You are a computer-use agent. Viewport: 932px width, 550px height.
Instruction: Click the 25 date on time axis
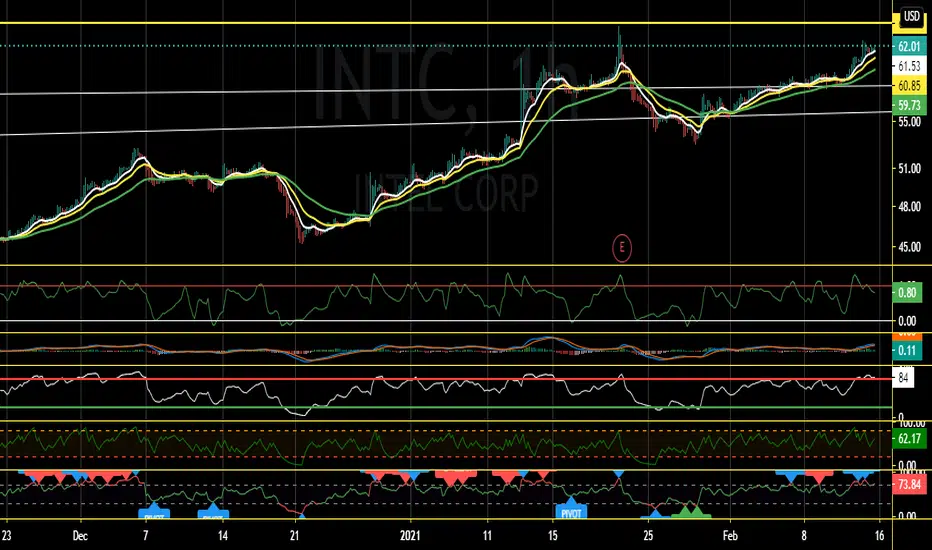648,536
